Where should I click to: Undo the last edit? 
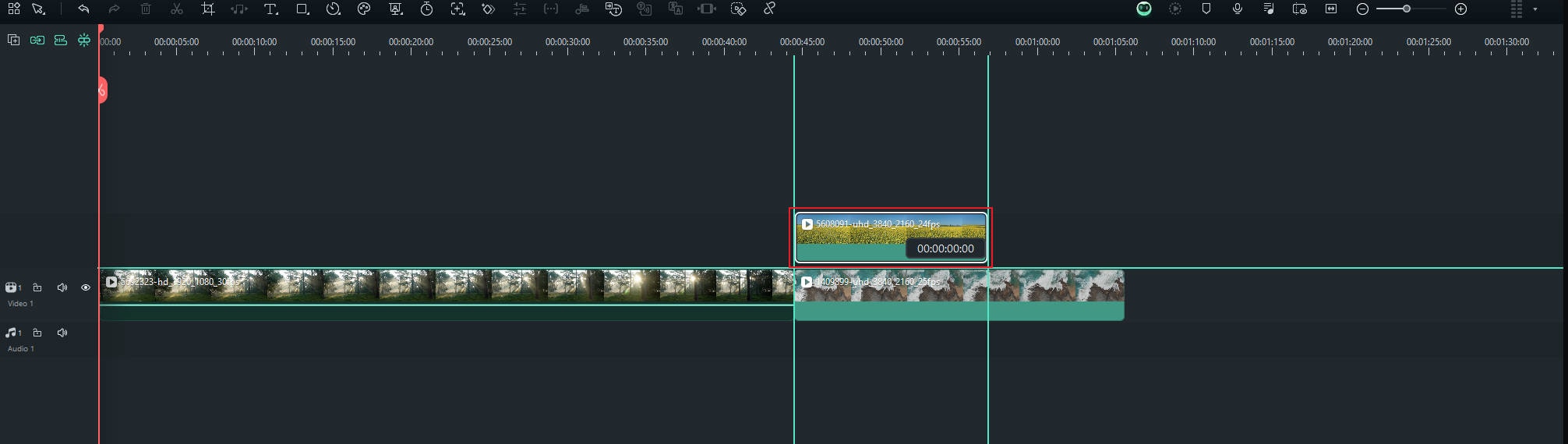point(83,9)
